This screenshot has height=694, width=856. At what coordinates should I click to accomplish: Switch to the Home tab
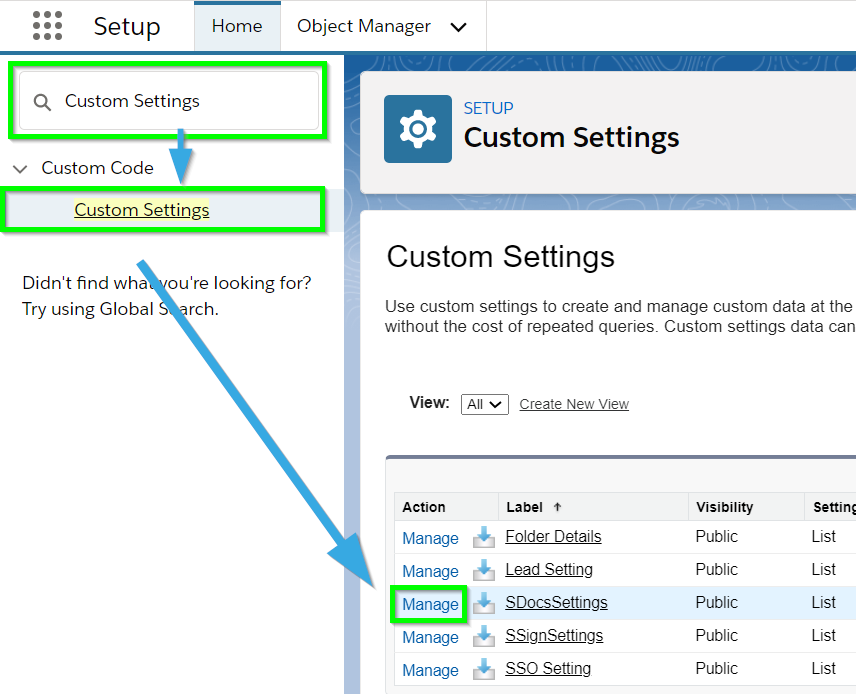tap(237, 26)
